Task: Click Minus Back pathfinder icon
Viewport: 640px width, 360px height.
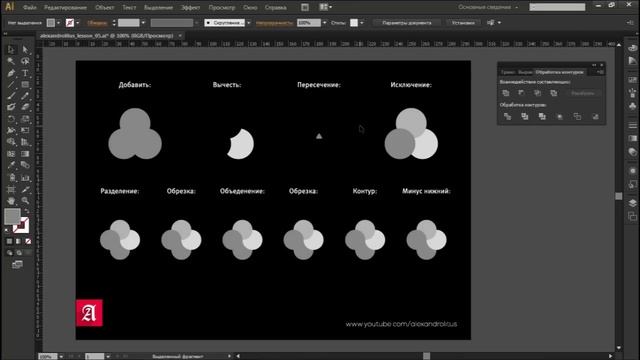Action: click(x=596, y=117)
